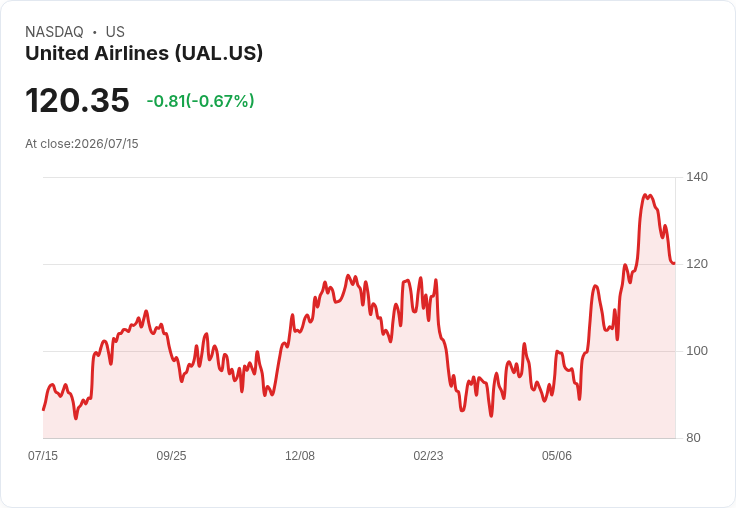Click the 120.35 price value

coord(77,100)
